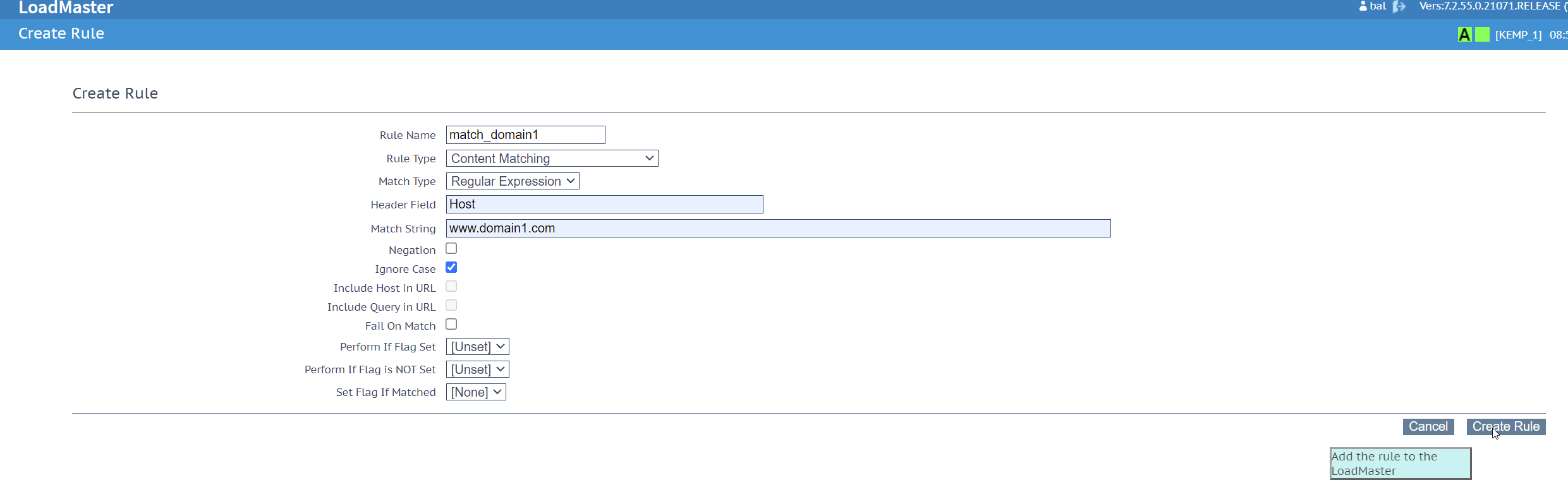Click the Set Flag If Matched label
Screen dimensions: 1568x492
tap(386, 392)
